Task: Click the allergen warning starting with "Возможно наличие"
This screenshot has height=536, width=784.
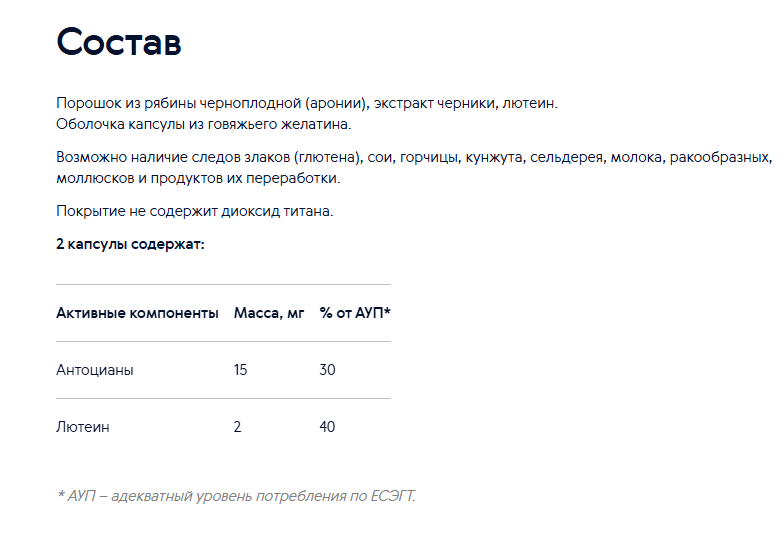Action: click(x=414, y=157)
